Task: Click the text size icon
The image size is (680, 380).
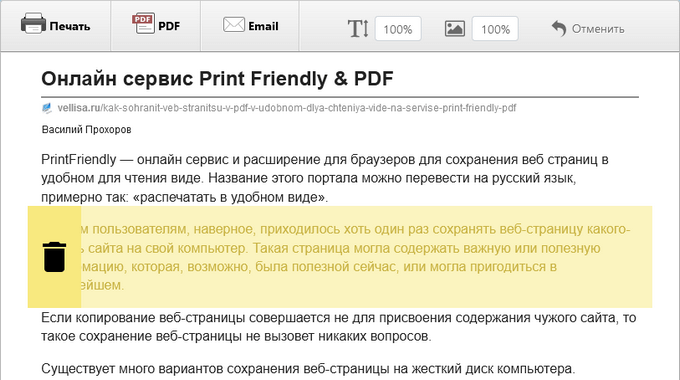Action: click(358, 29)
